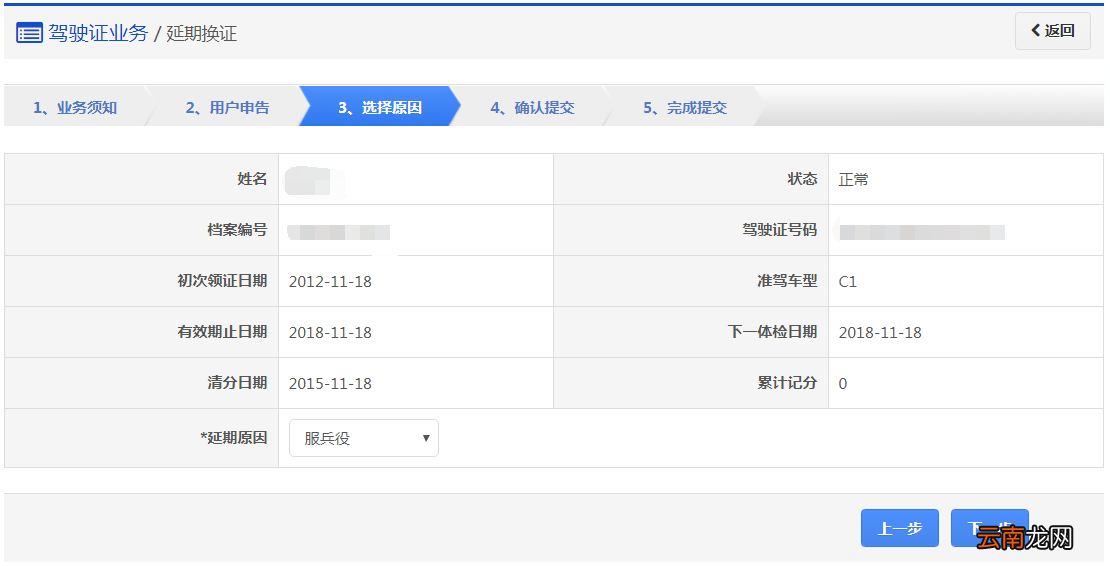Click the 准驾车型 label
The width and height of the screenshot is (1110, 566).
[x=787, y=281]
